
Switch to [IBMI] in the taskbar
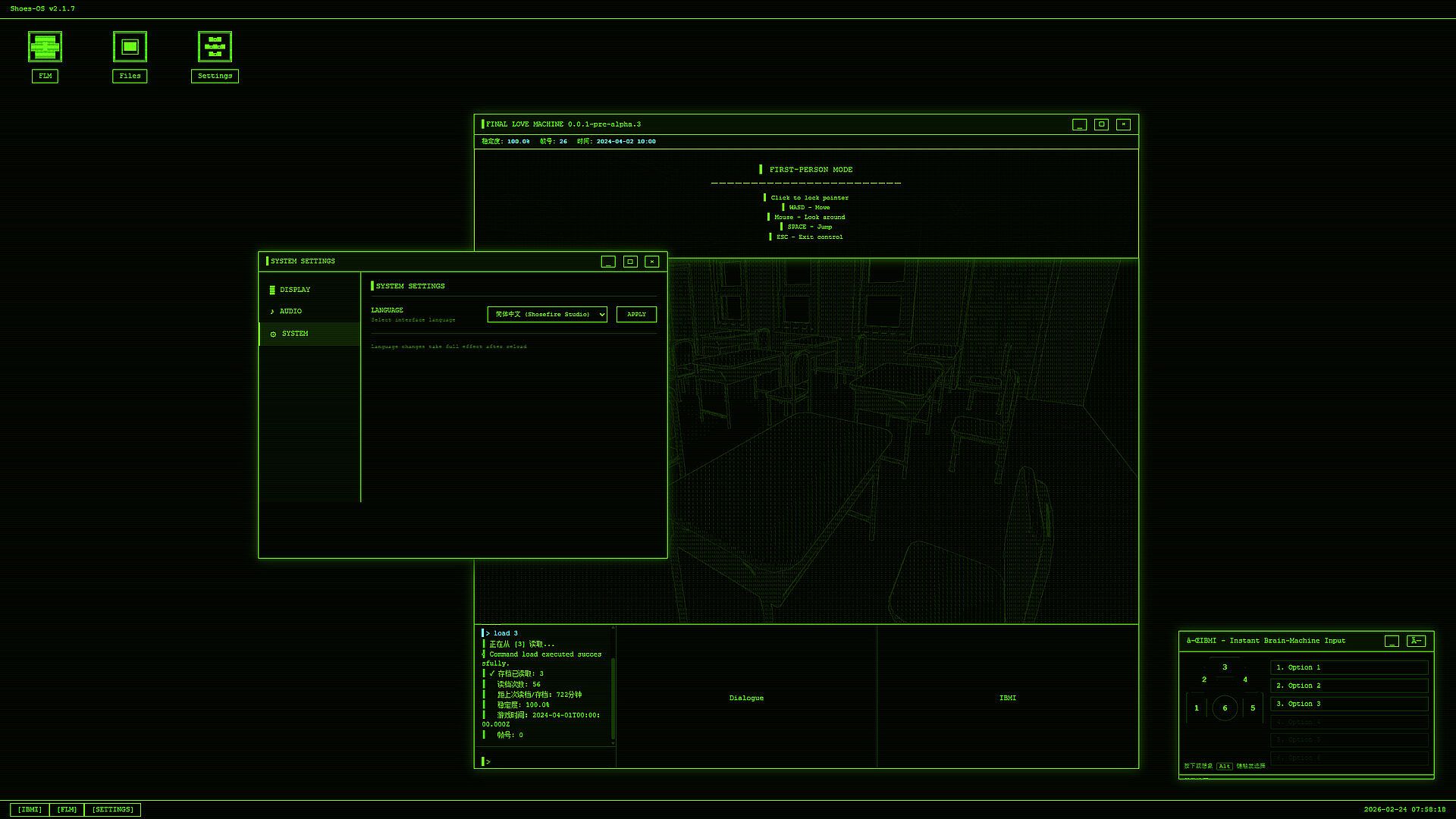click(30, 810)
